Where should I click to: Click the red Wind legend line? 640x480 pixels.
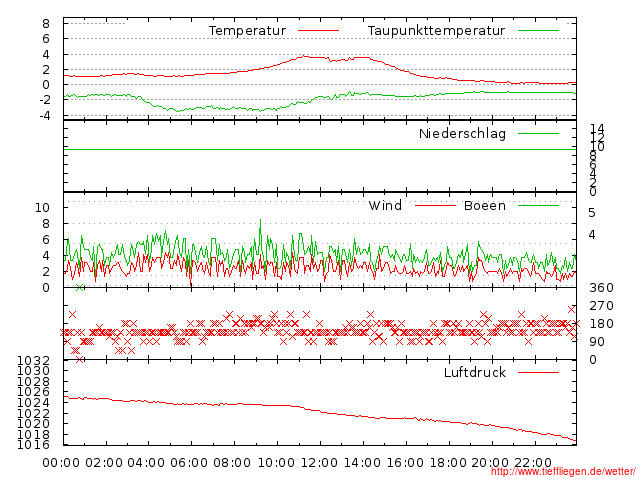click(435, 205)
